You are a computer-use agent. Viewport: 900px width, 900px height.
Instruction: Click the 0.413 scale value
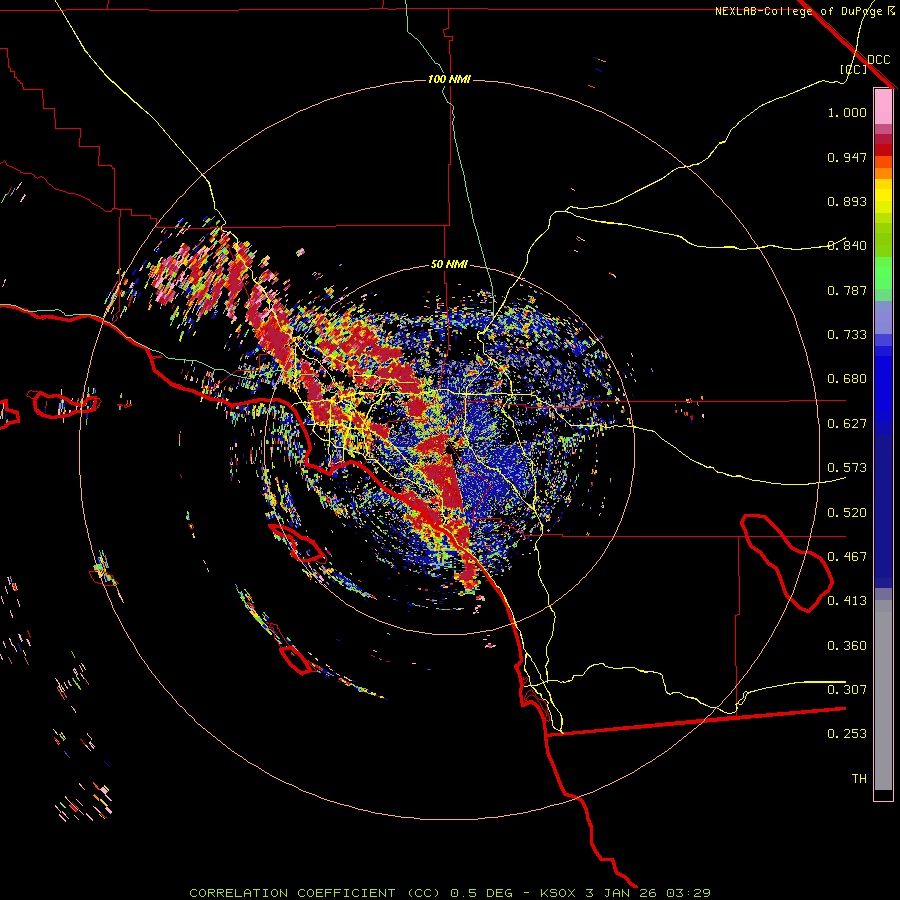847,601
